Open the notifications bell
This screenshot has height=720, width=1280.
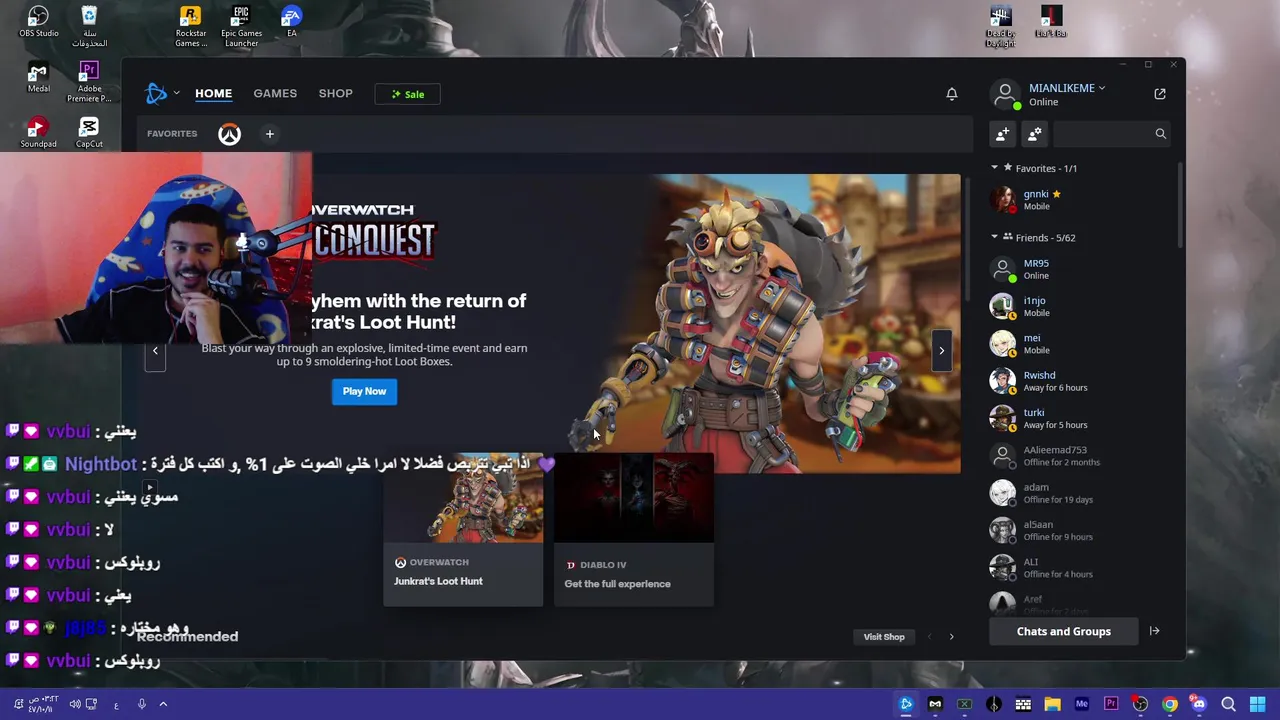pyautogui.click(x=952, y=94)
